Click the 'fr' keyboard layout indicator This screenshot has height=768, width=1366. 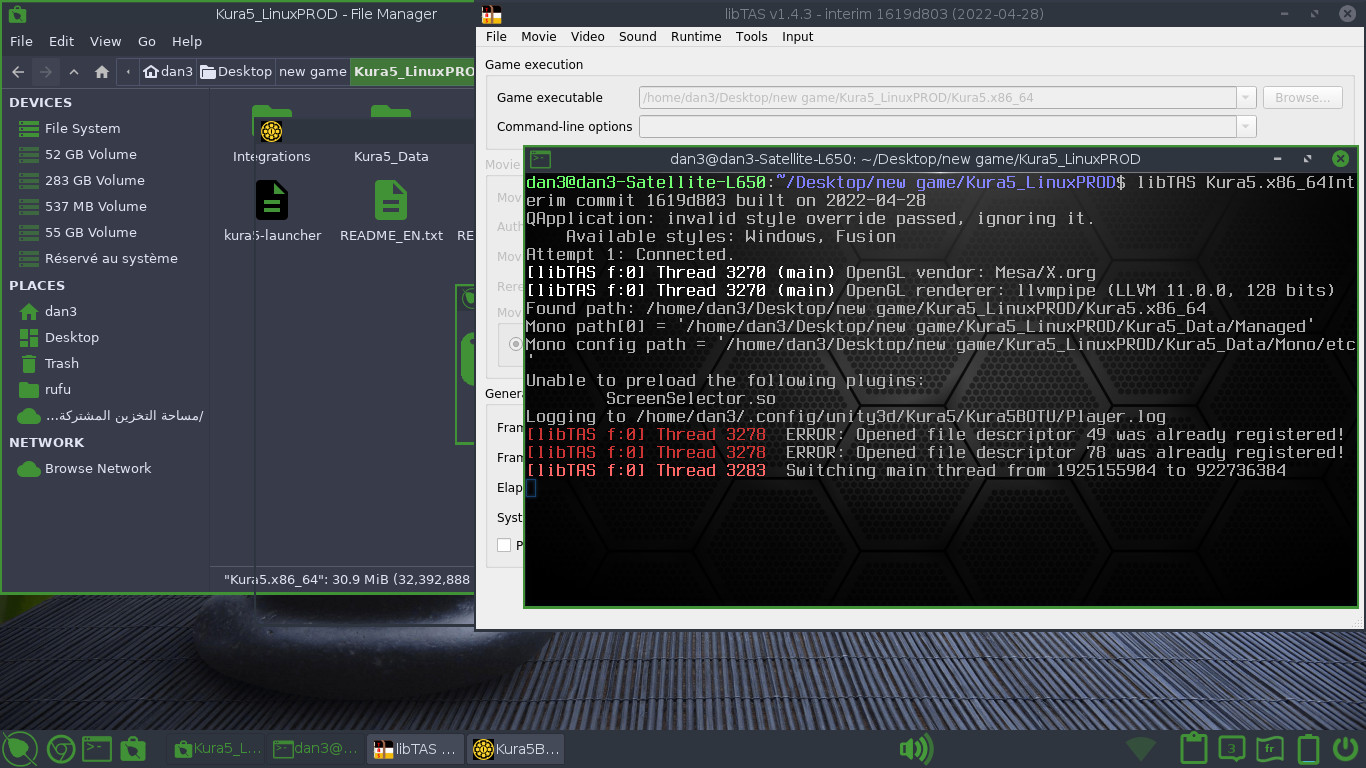coord(1270,748)
